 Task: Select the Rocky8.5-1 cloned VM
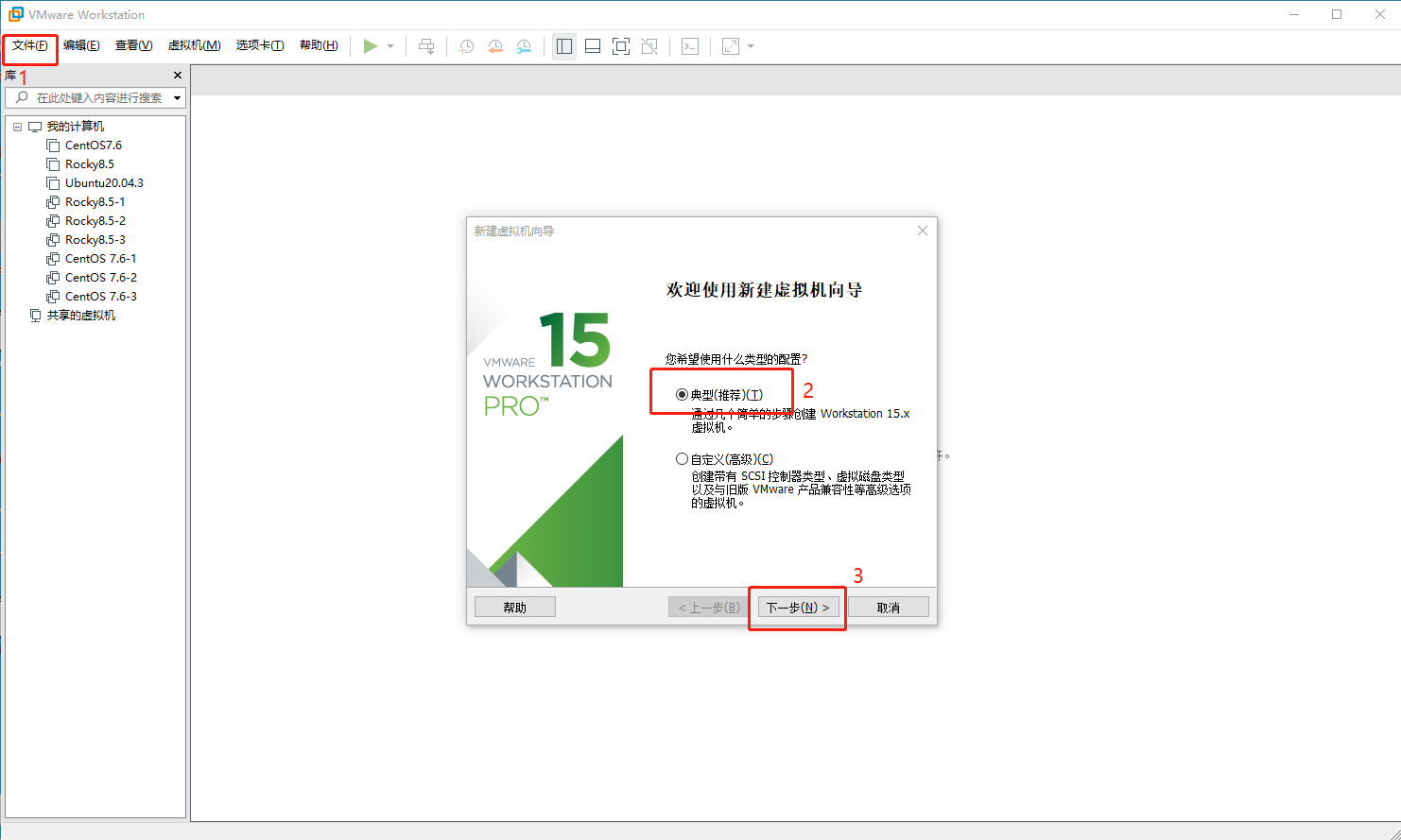95,202
